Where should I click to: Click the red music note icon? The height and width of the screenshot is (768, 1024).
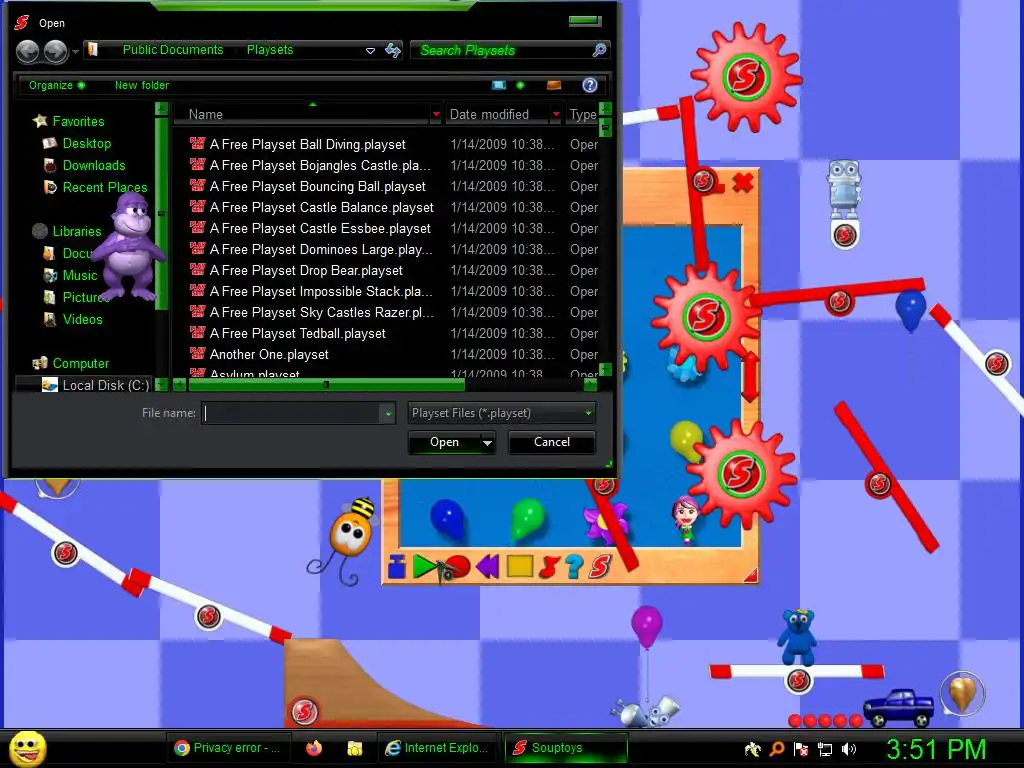(550, 566)
